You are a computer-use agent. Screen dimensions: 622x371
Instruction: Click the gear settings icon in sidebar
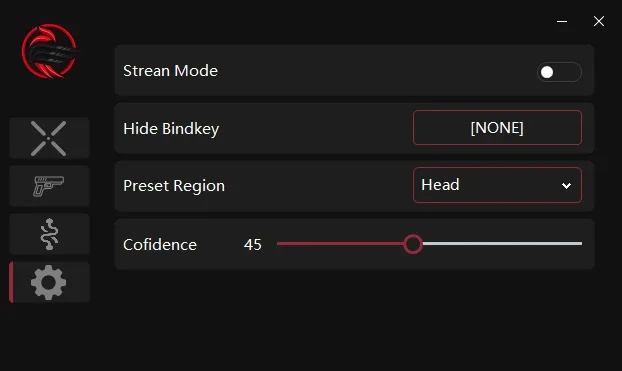coord(49,282)
